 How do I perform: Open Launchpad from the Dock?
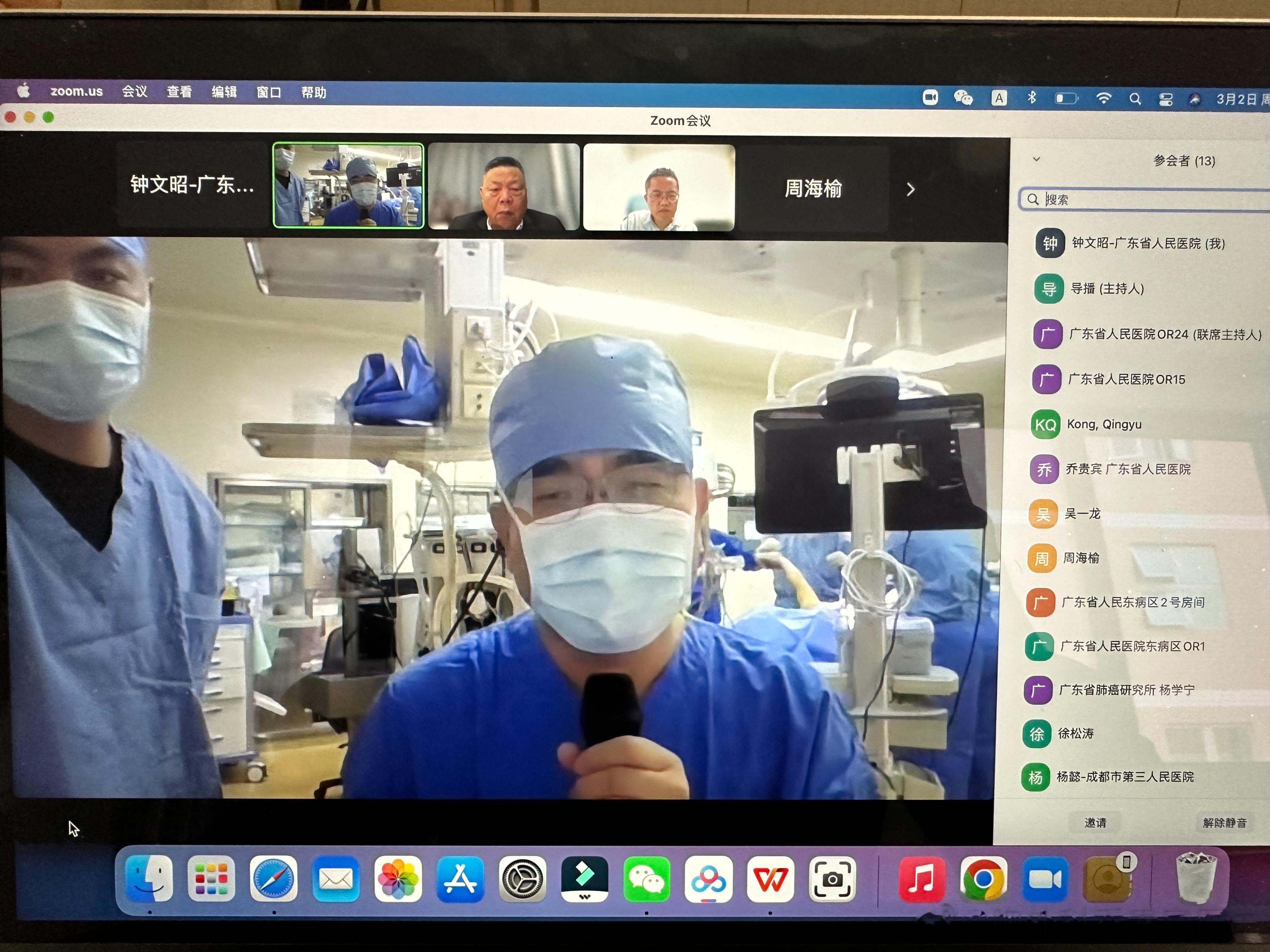[x=211, y=879]
